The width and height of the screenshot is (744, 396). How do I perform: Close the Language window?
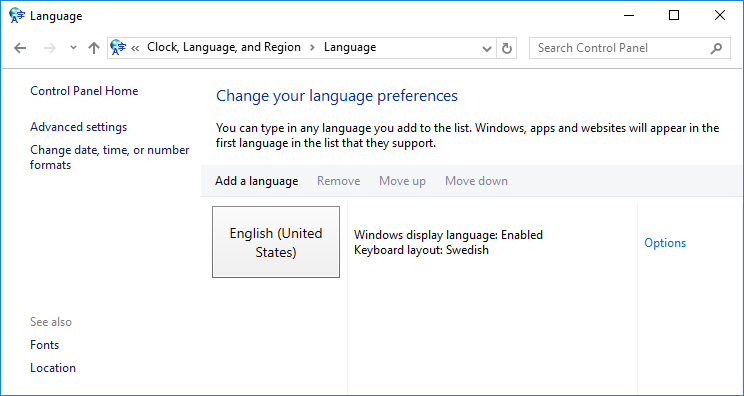pyautogui.click(x=719, y=15)
